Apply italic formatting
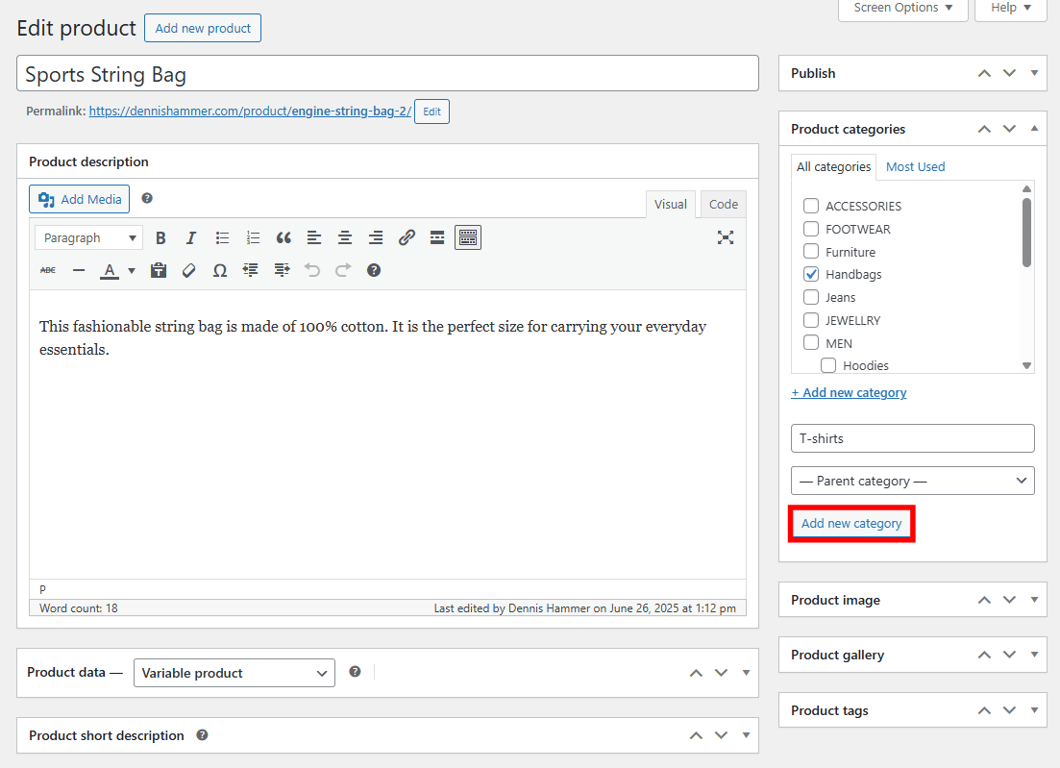The width and height of the screenshot is (1060, 768). point(191,237)
